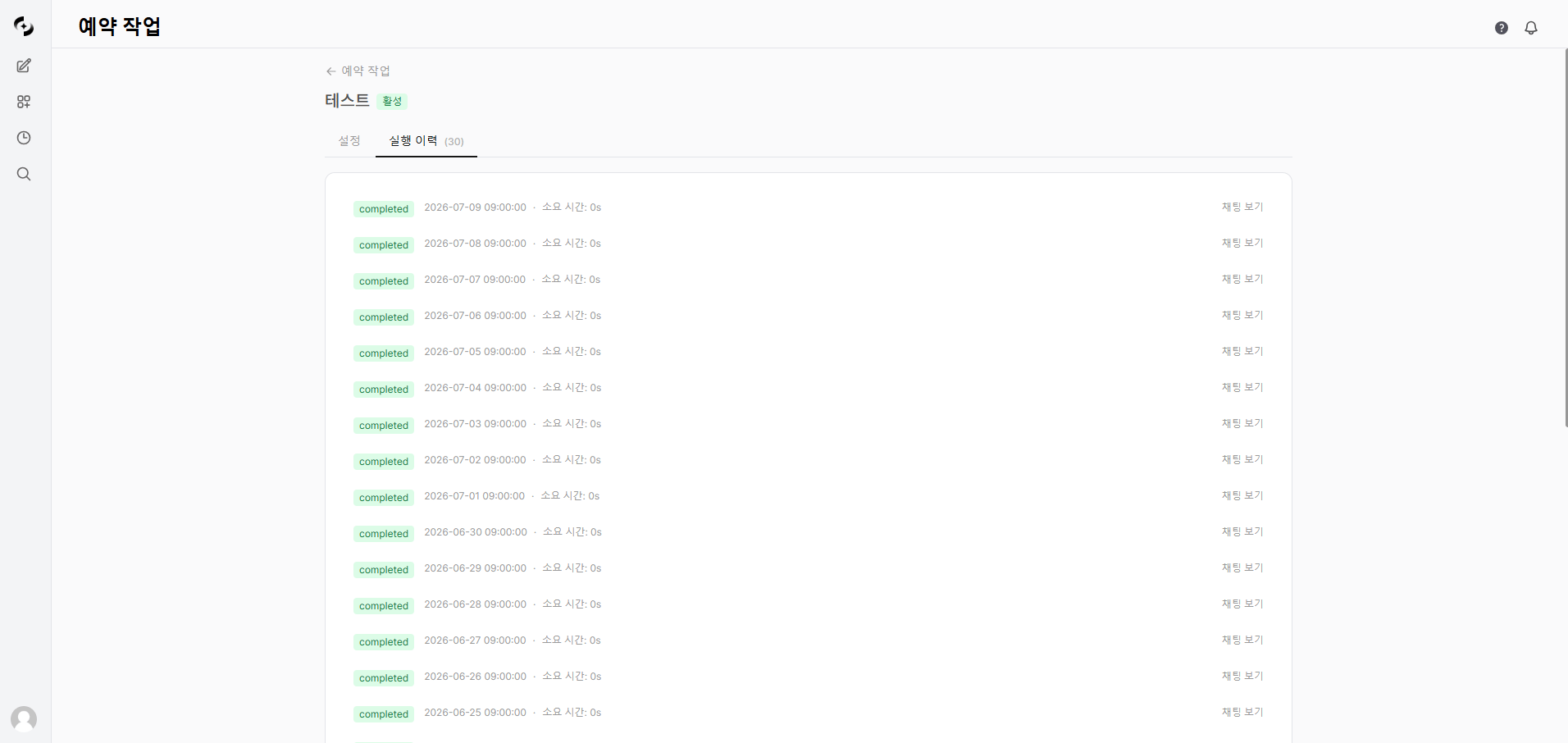Click the search icon in sidebar
Viewport: 1568px width, 743px height.
coord(24,174)
